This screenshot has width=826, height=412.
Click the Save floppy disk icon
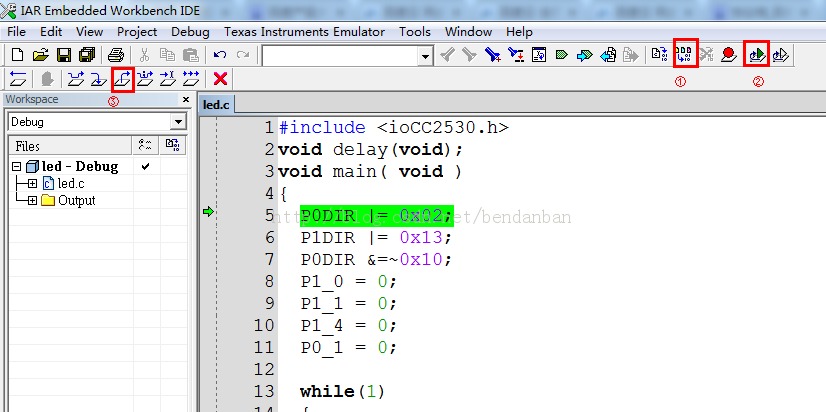pos(63,55)
